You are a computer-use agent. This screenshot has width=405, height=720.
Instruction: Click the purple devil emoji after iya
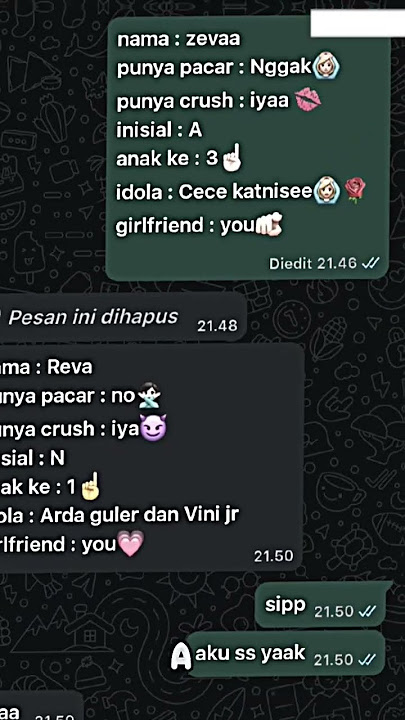(153, 428)
